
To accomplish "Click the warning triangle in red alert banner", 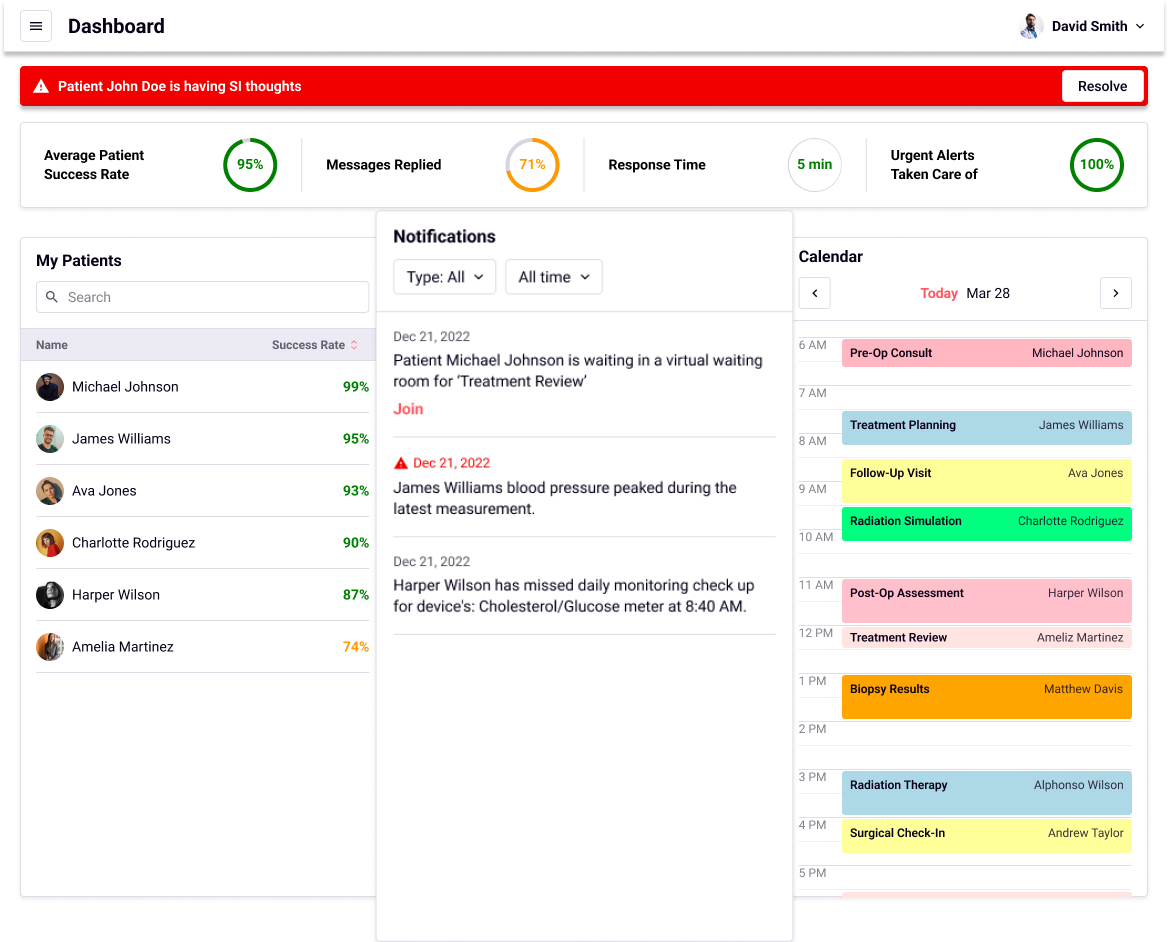I will 41,87.
